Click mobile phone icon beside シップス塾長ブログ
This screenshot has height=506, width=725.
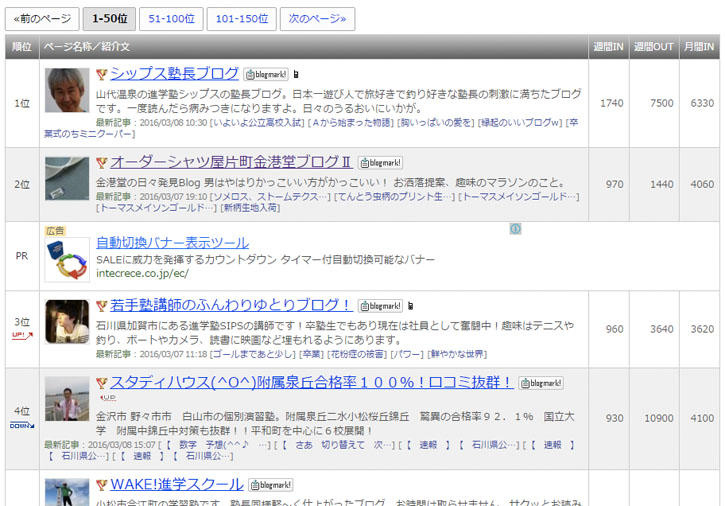point(296,74)
